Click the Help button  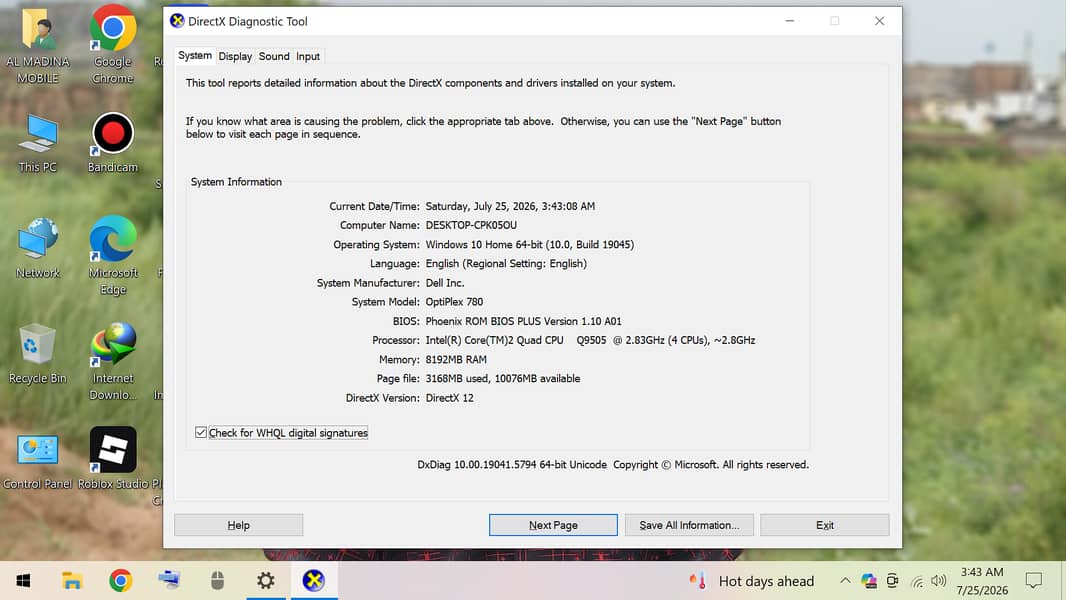point(239,525)
